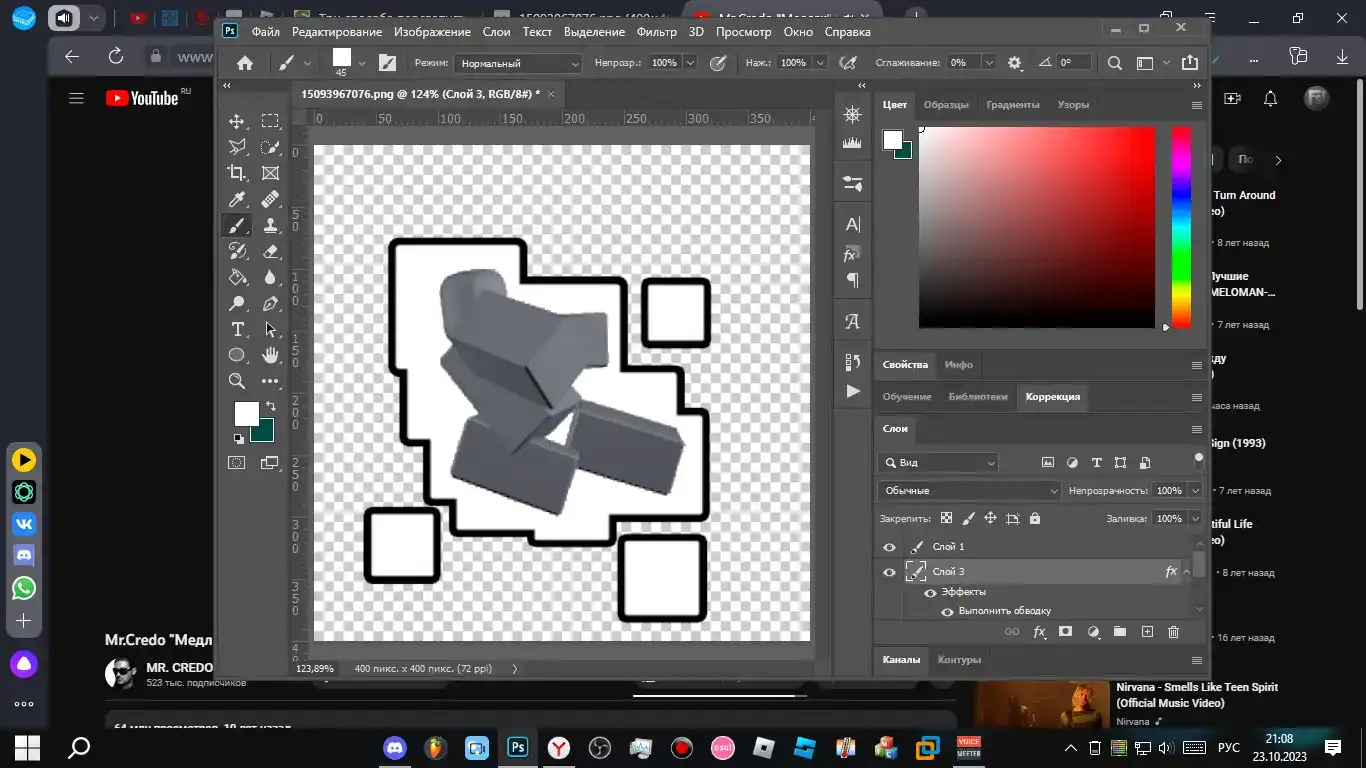Open the Изображение menu
The height and width of the screenshot is (768, 1366).
(x=432, y=32)
